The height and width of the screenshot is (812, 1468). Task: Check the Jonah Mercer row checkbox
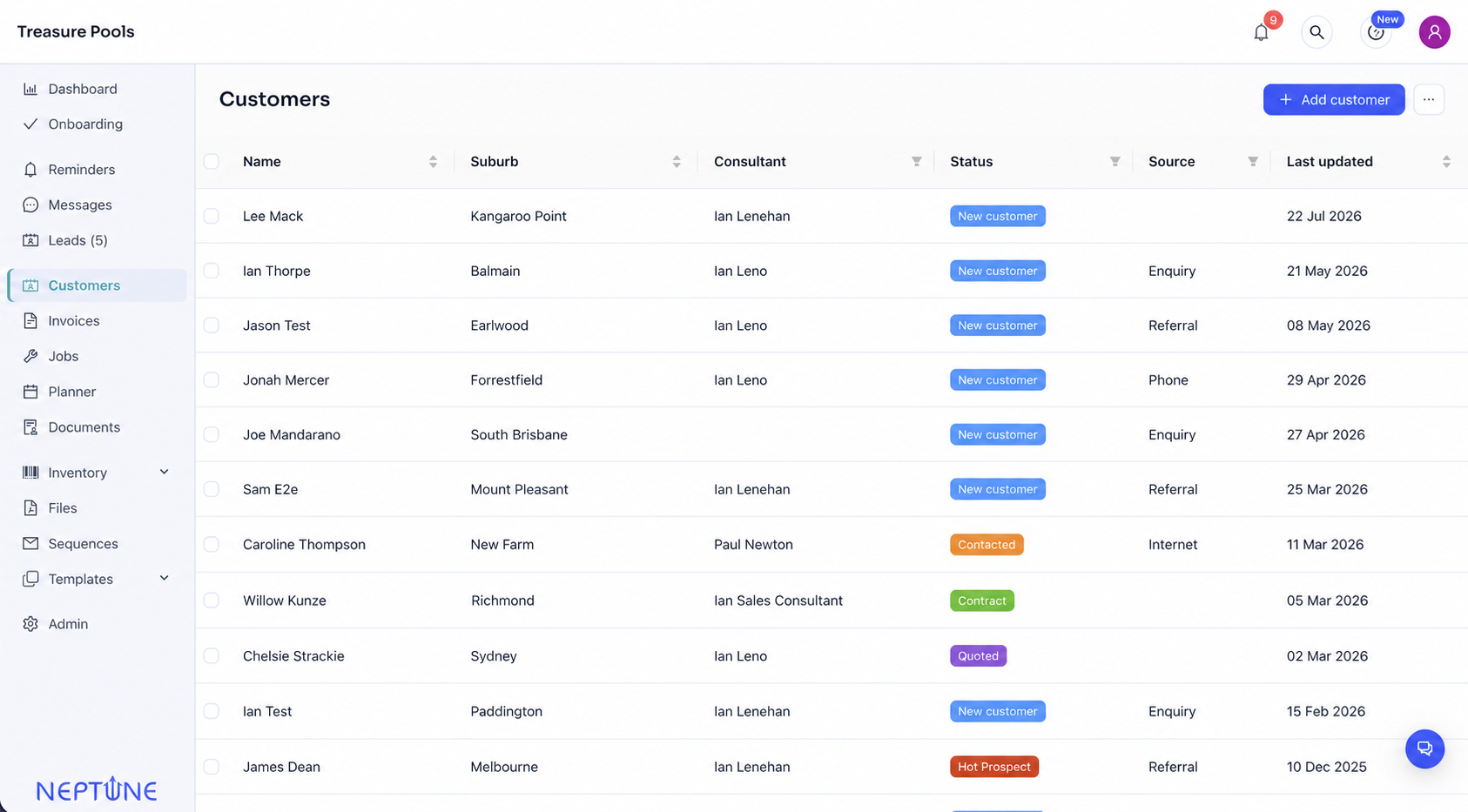pos(212,380)
